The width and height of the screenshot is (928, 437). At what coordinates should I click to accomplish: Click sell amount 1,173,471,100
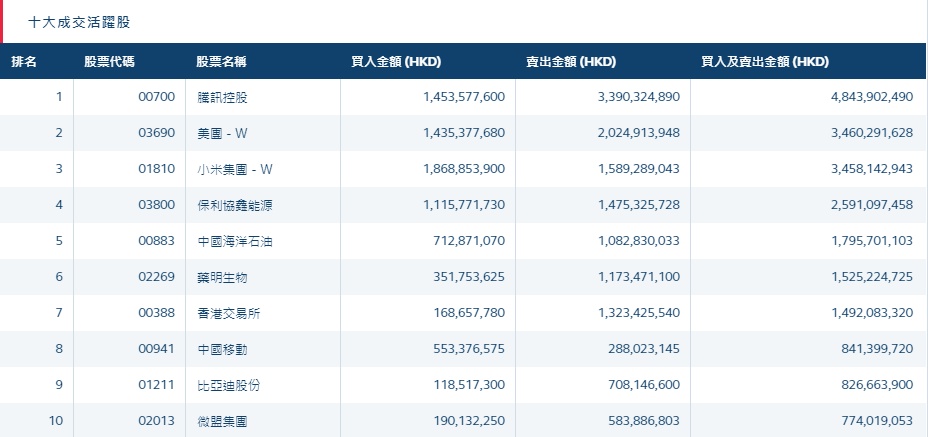pos(639,277)
